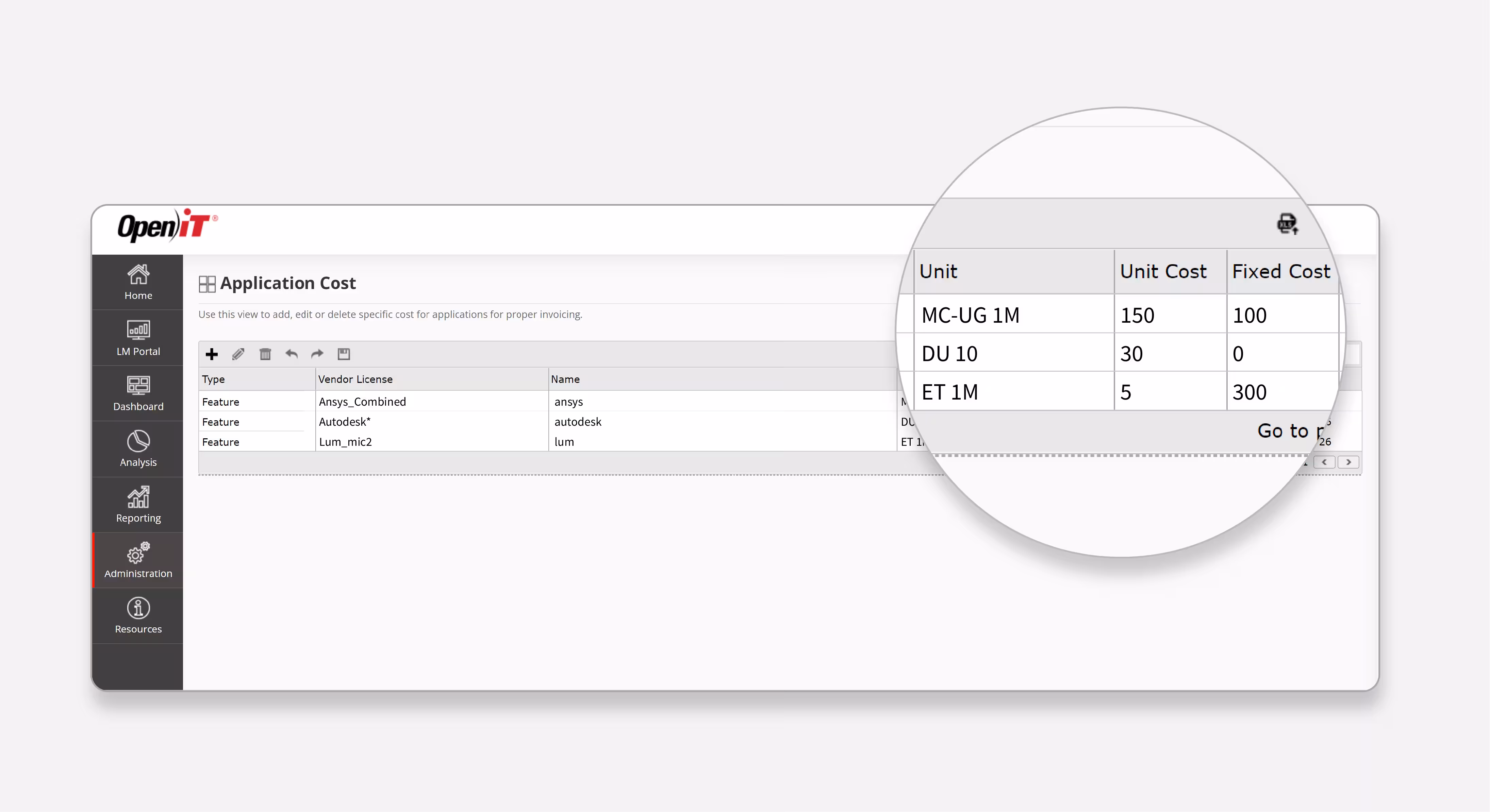1490x812 pixels.
Task: Save the application cost changes
Action: 344,354
